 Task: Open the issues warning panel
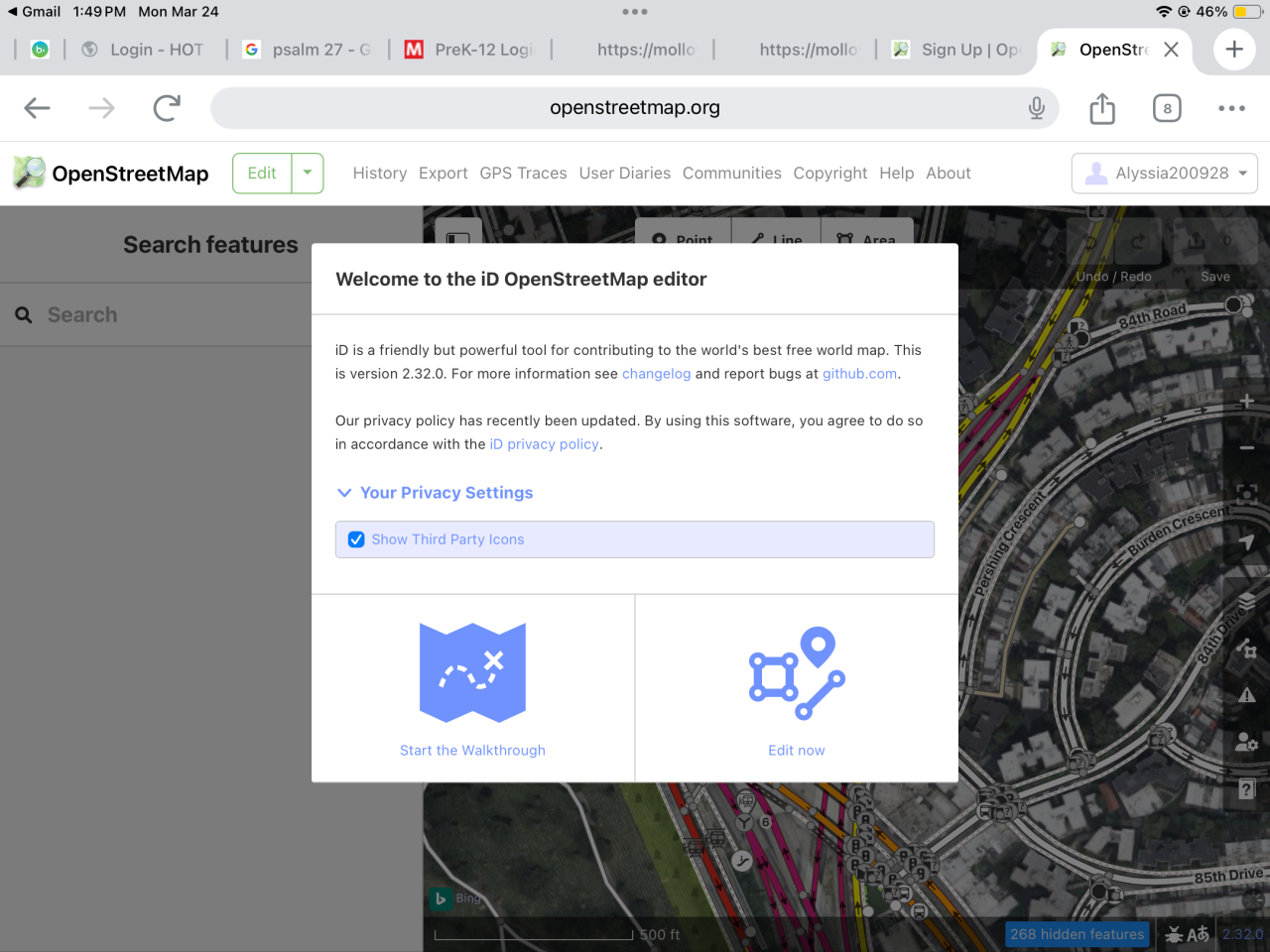tap(1247, 695)
